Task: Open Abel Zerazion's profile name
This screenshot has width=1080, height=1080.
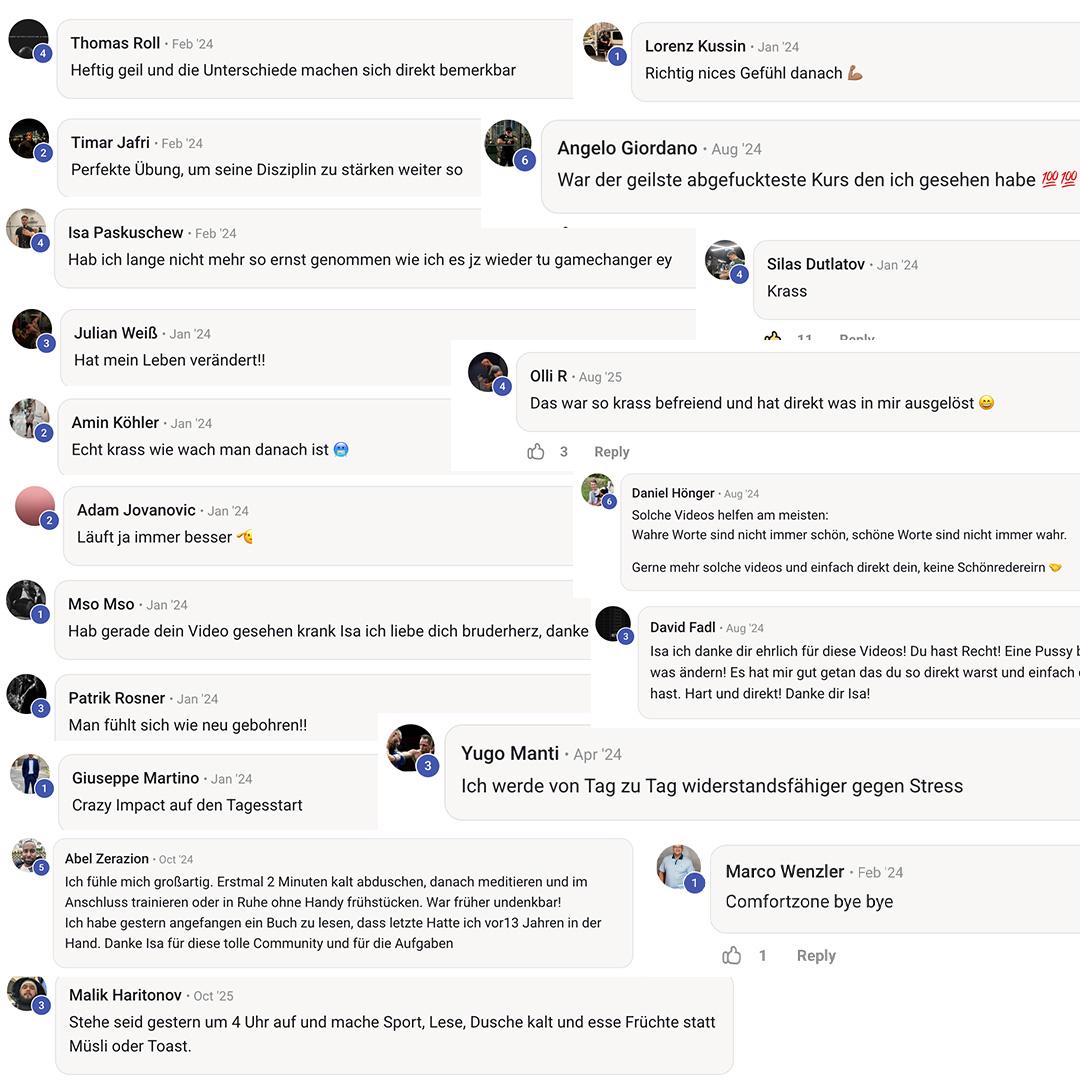Action: tap(107, 859)
